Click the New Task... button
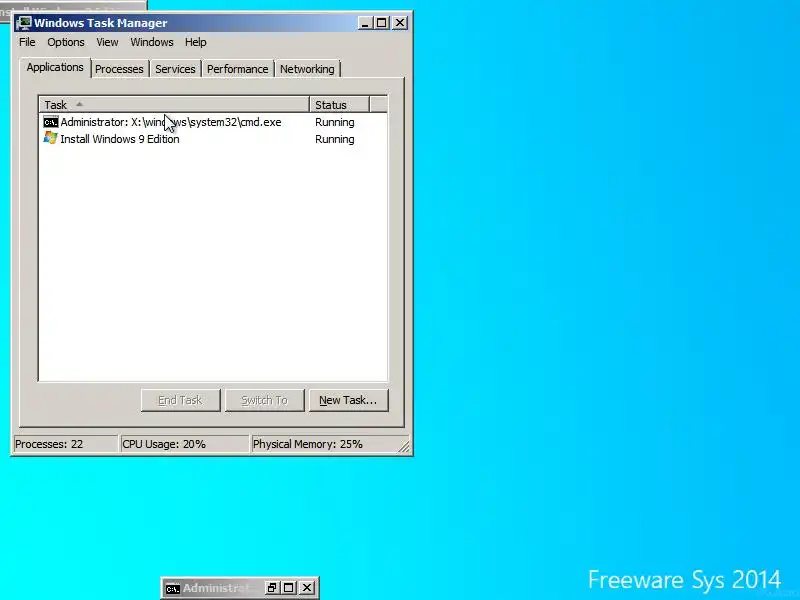 pyautogui.click(x=348, y=400)
